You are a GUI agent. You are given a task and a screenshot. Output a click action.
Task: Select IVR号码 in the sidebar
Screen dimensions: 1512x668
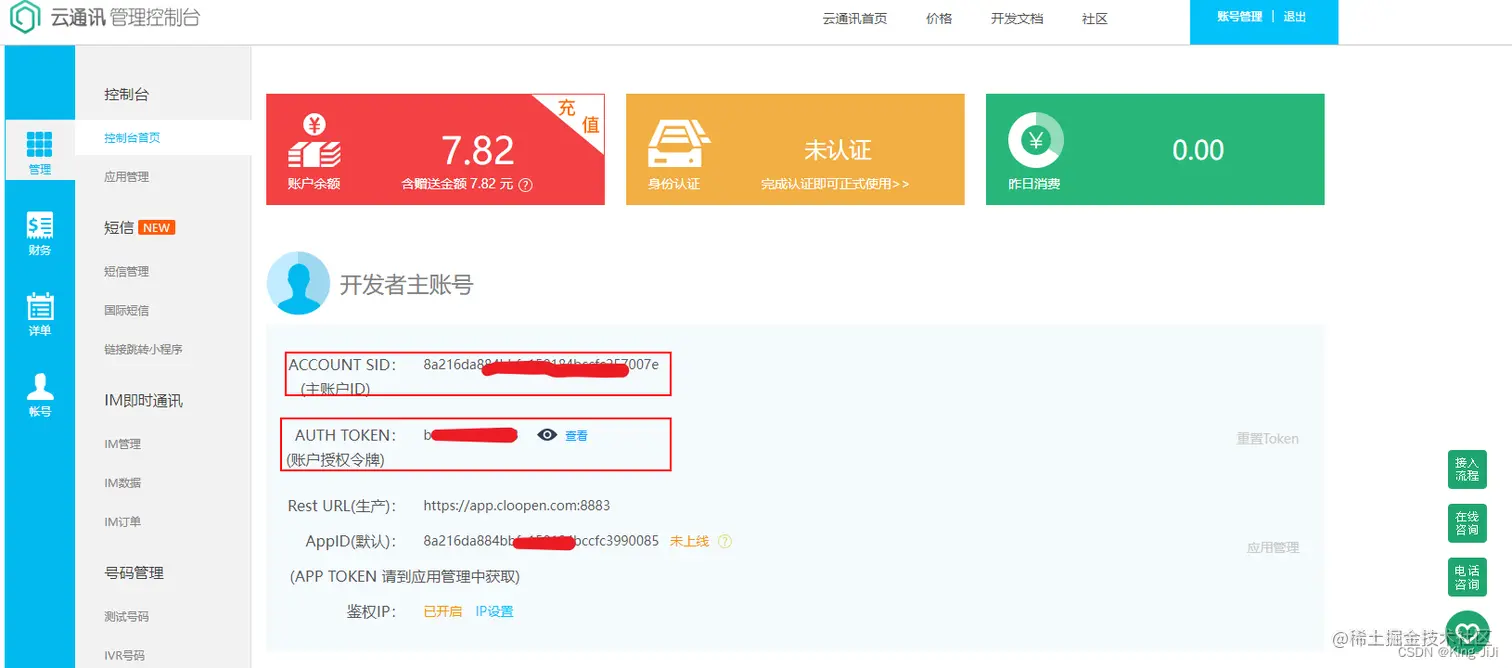125,656
